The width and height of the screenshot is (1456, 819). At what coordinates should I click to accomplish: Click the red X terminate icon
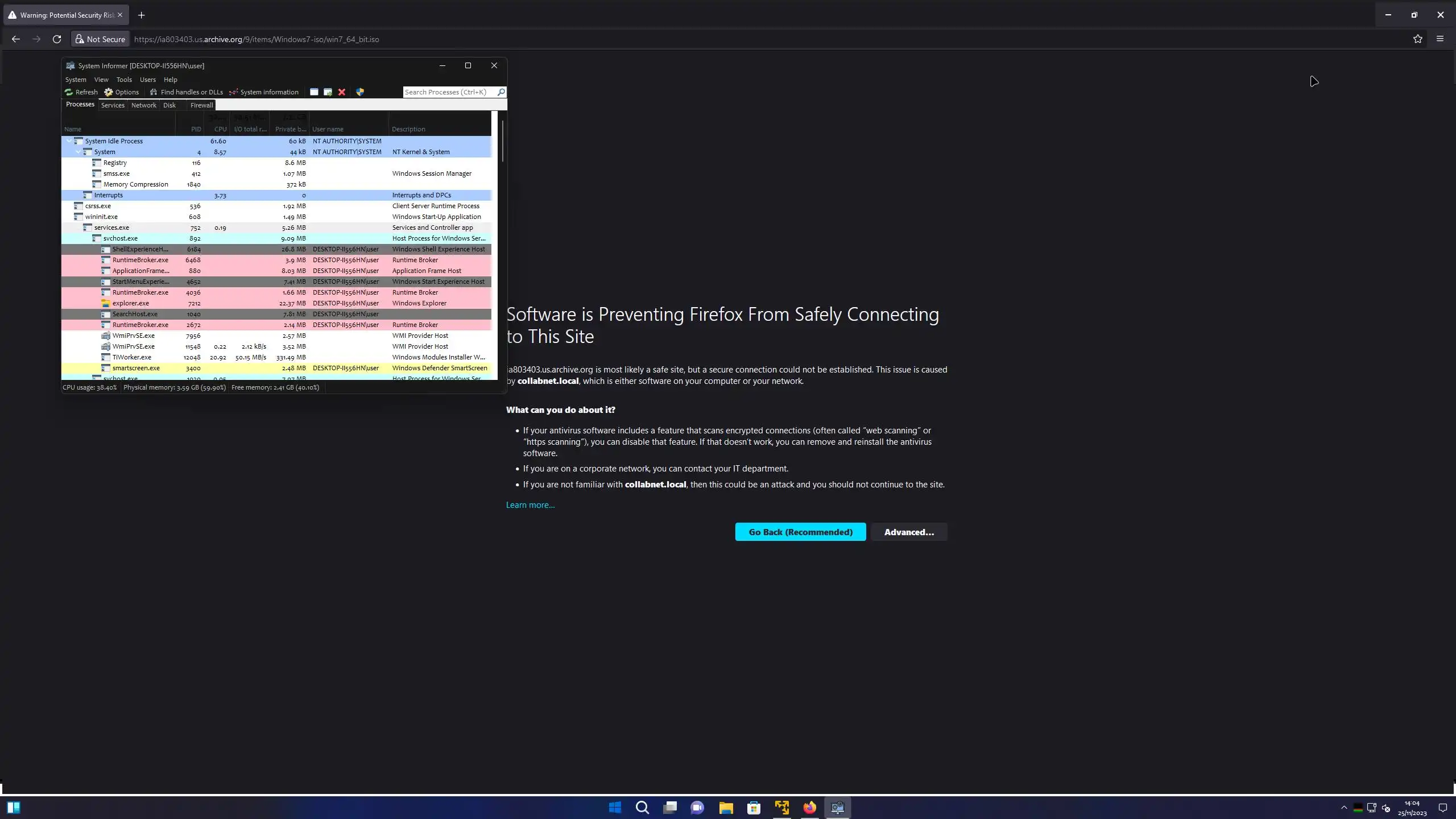click(342, 92)
